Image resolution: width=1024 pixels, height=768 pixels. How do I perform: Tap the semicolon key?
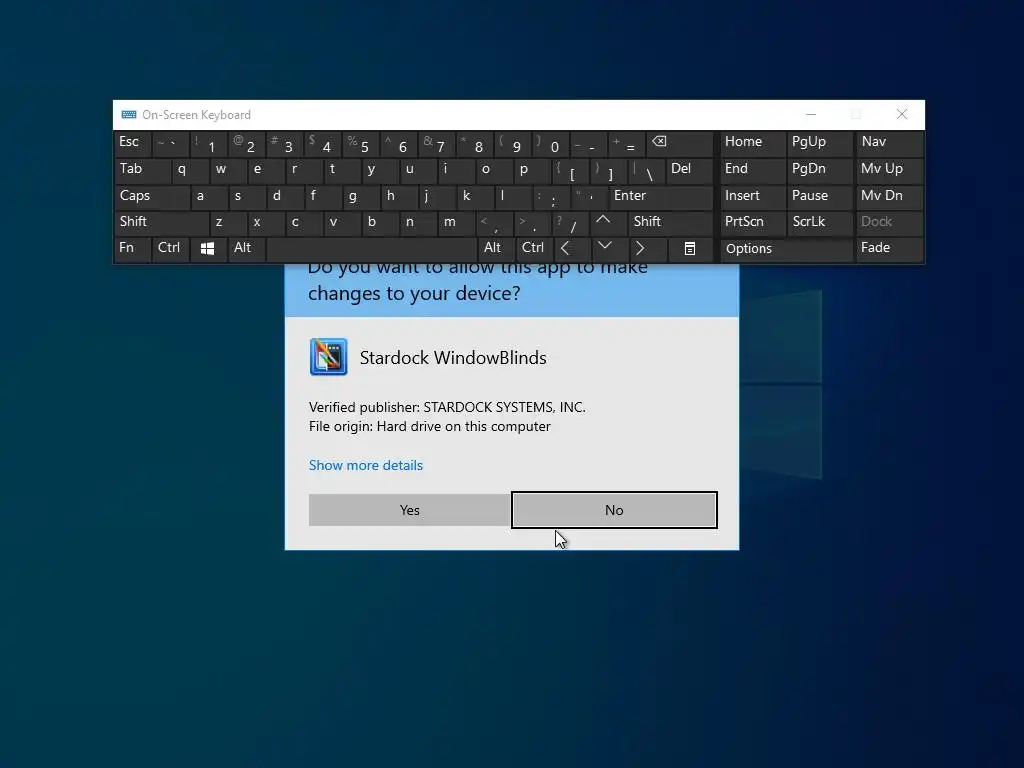click(551, 196)
